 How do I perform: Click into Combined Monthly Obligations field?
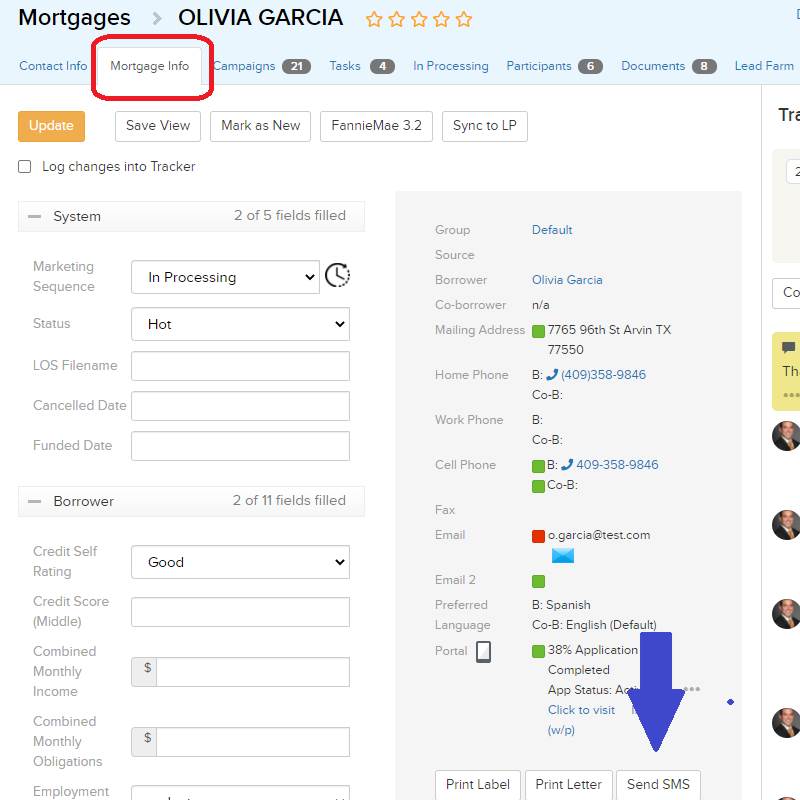click(253, 742)
